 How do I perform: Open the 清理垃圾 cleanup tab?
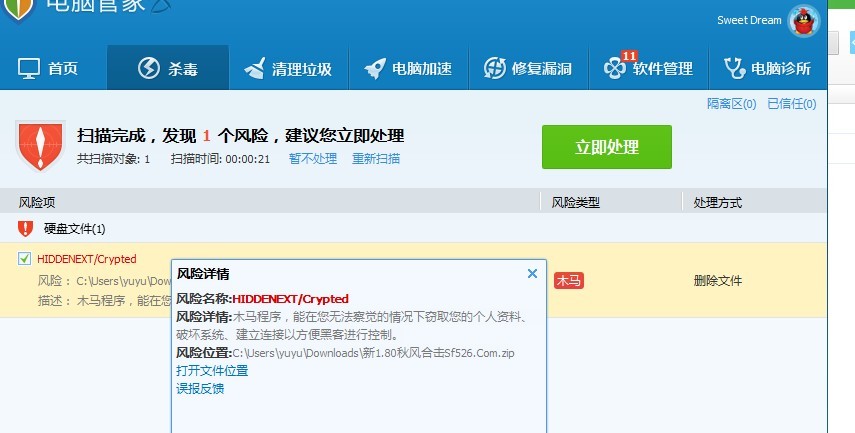(288, 69)
